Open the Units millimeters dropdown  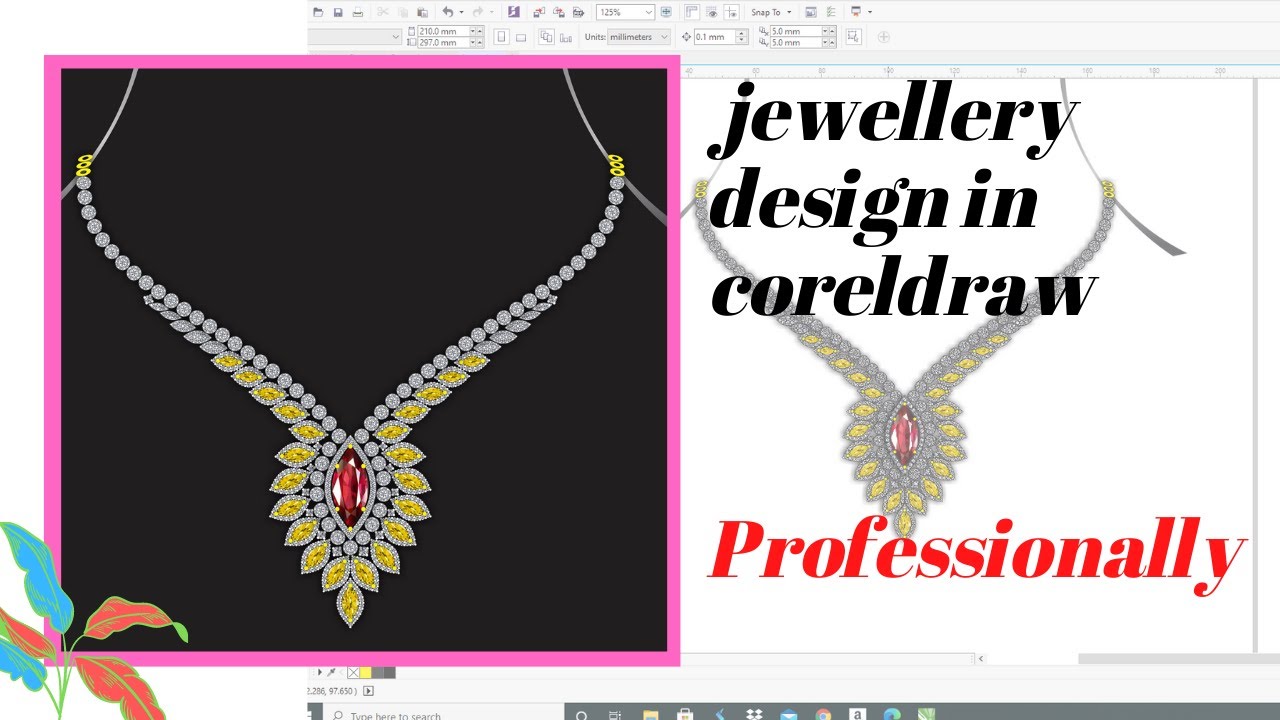(x=639, y=37)
